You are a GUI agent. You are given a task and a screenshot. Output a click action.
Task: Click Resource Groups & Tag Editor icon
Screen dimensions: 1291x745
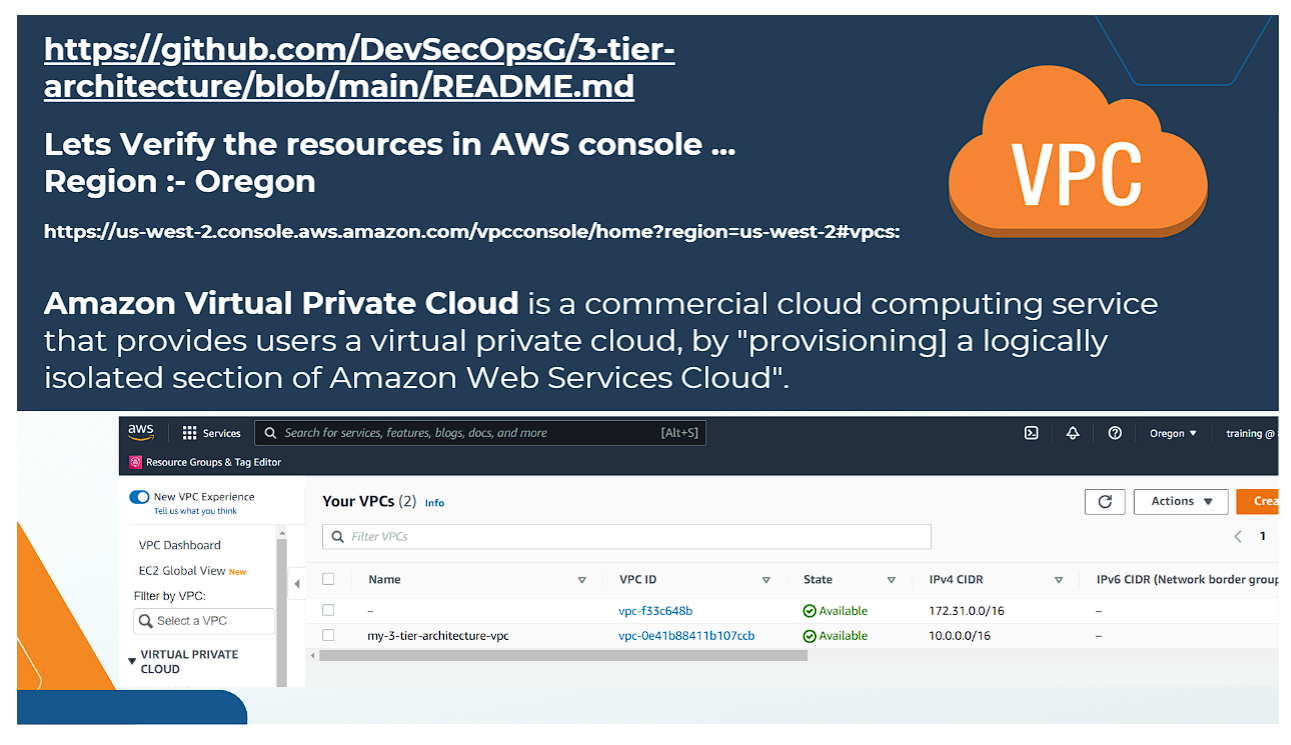[136, 462]
